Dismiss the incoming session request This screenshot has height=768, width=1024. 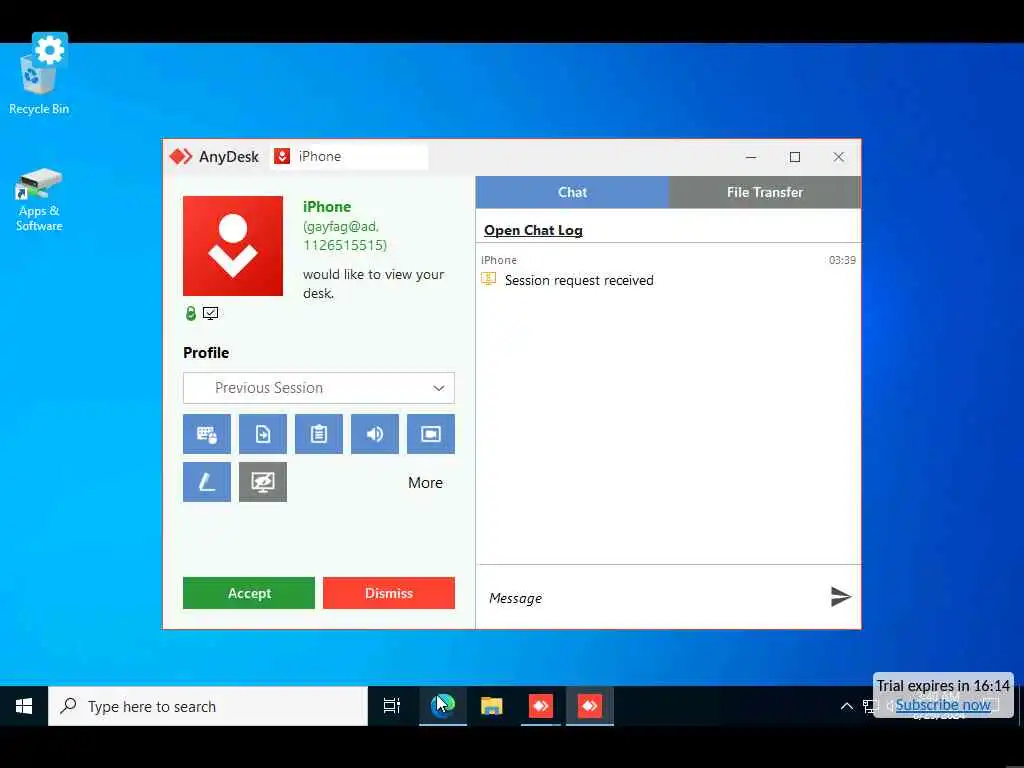[x=389, y=593]
